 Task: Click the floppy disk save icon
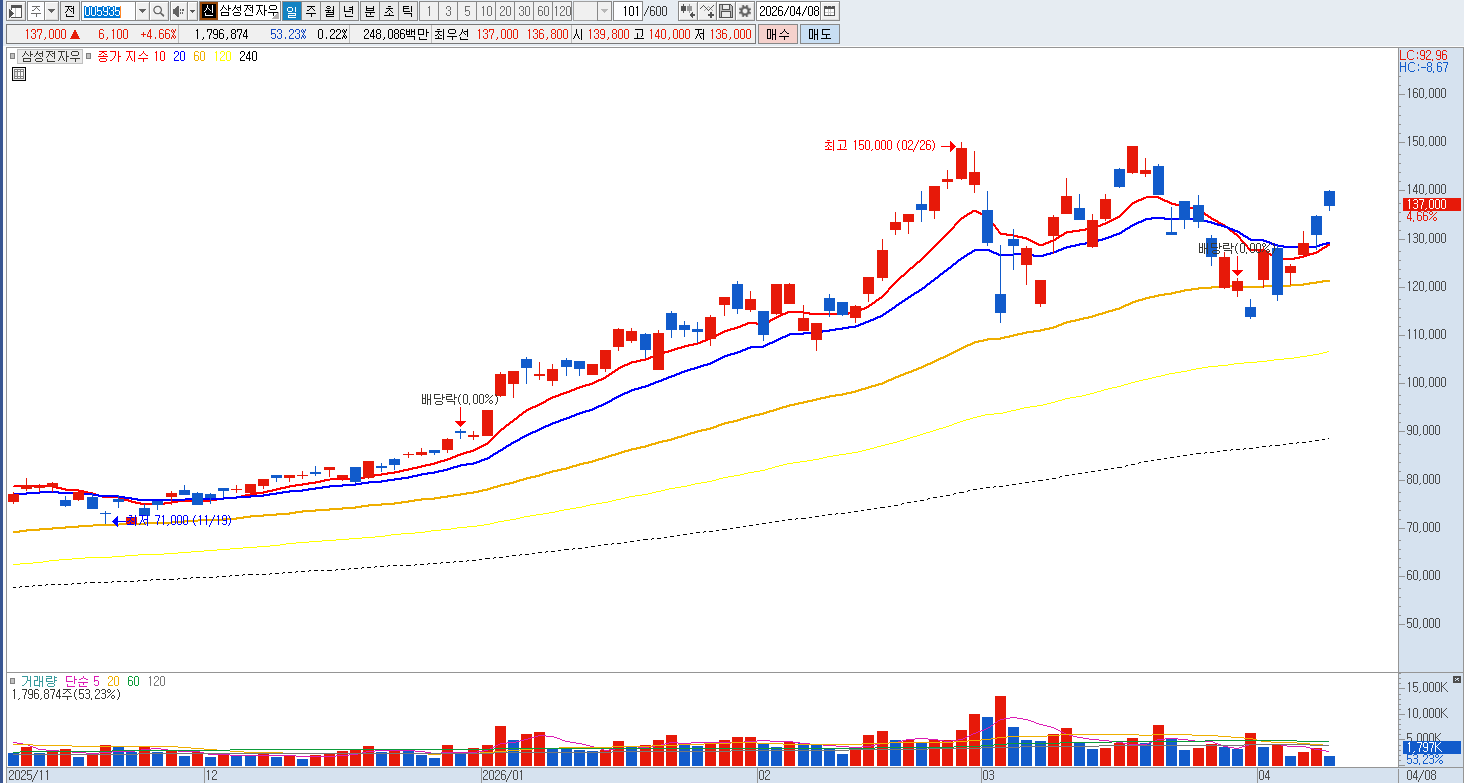click(726, 11)
